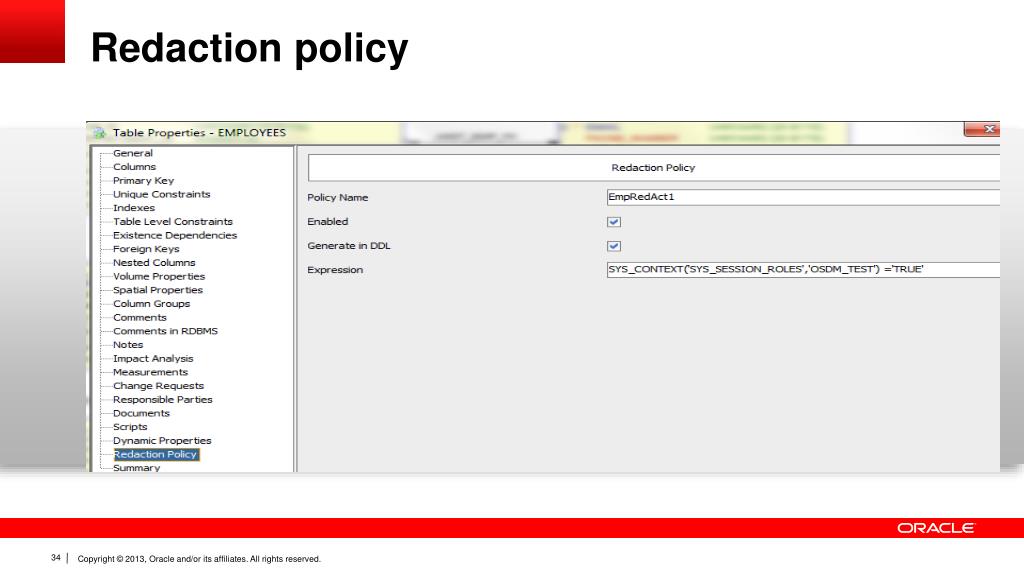Open the Foreign Keys section

click(146, 249)
